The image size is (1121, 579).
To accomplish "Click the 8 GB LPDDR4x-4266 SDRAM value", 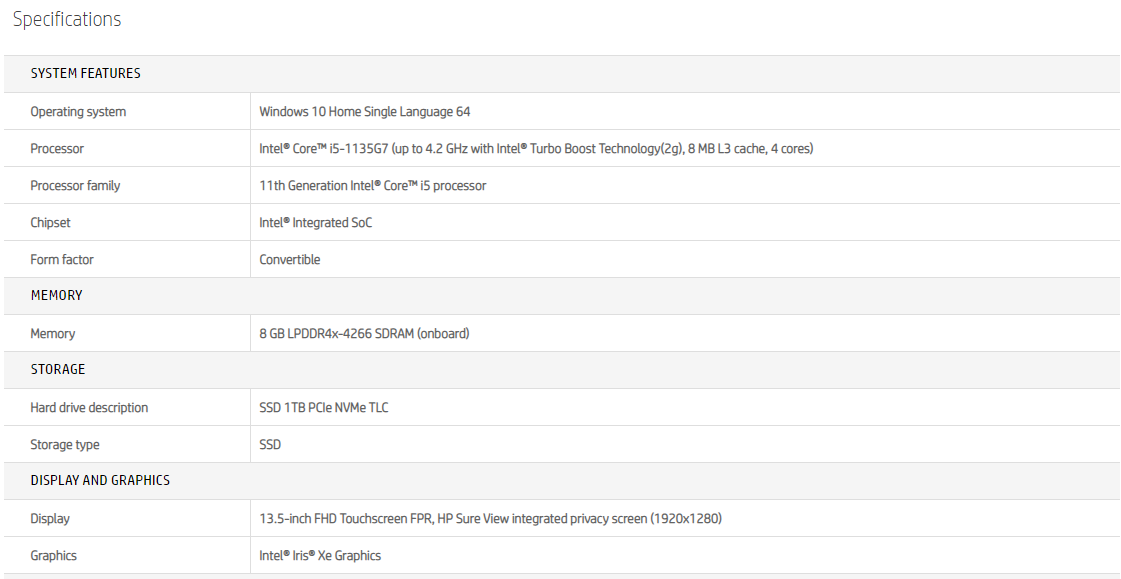I will 364,334.
